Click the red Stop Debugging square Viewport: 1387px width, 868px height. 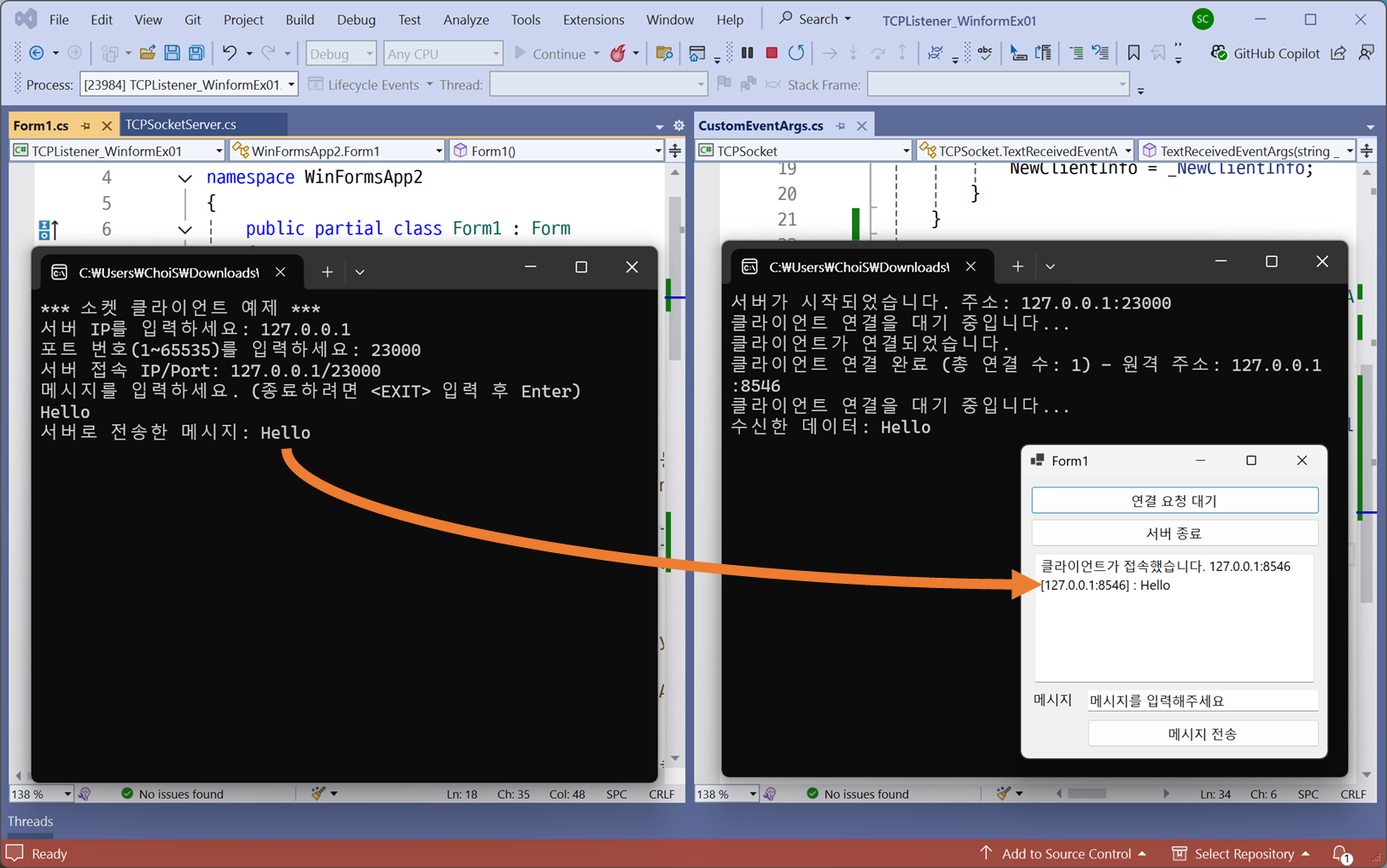772,53
